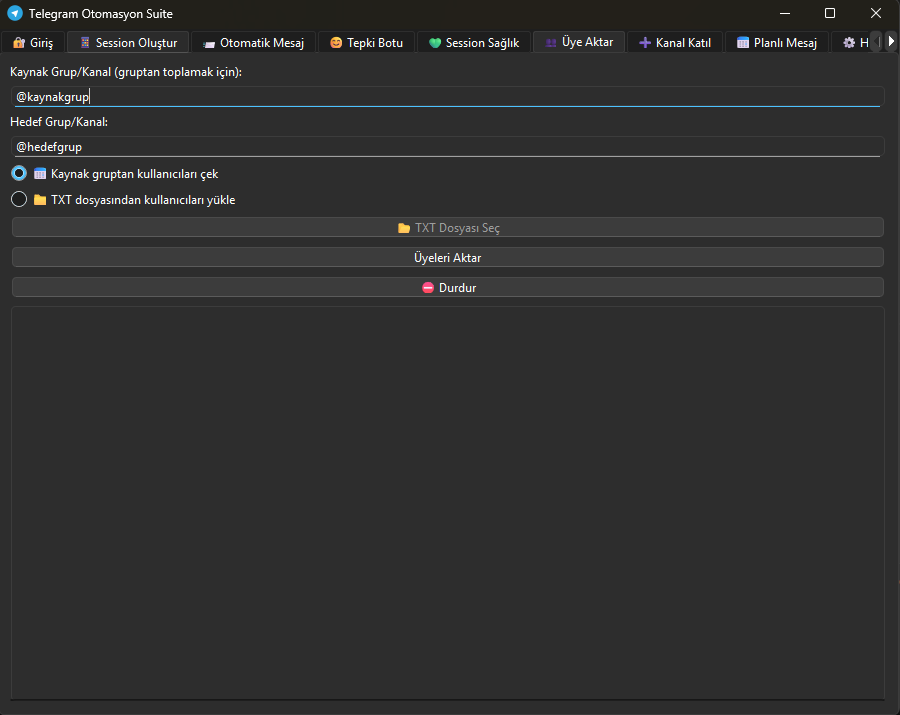Close the Telegram Otomasyon Suite window
The width and height of the screenshot is (900, 715).
coord(876,13)
